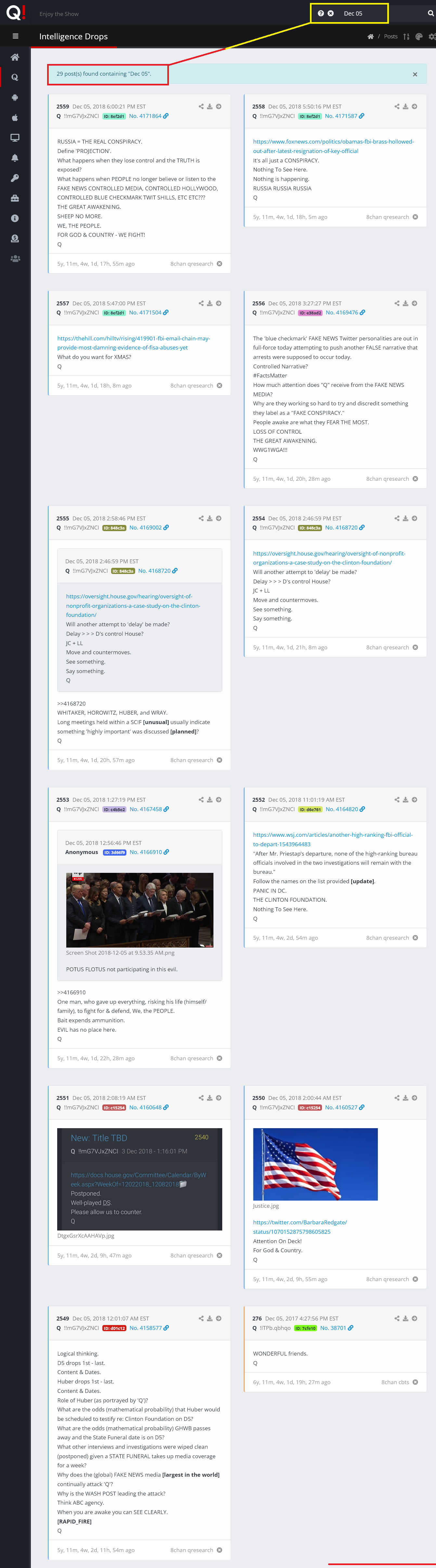Open the foxnews.com link in post 2558
436x1568 pixels.
tap(333, 146)
